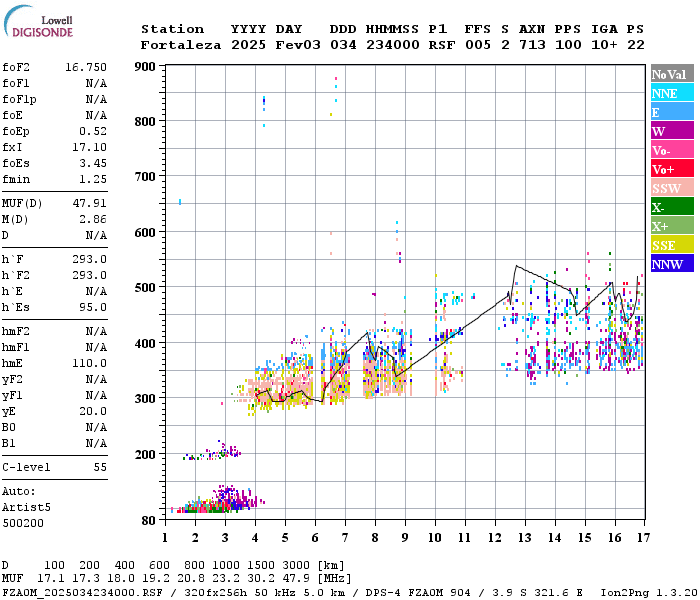Screen dimensions: 700x600
Task: Click the 500 km axis label
Action: 145,288
